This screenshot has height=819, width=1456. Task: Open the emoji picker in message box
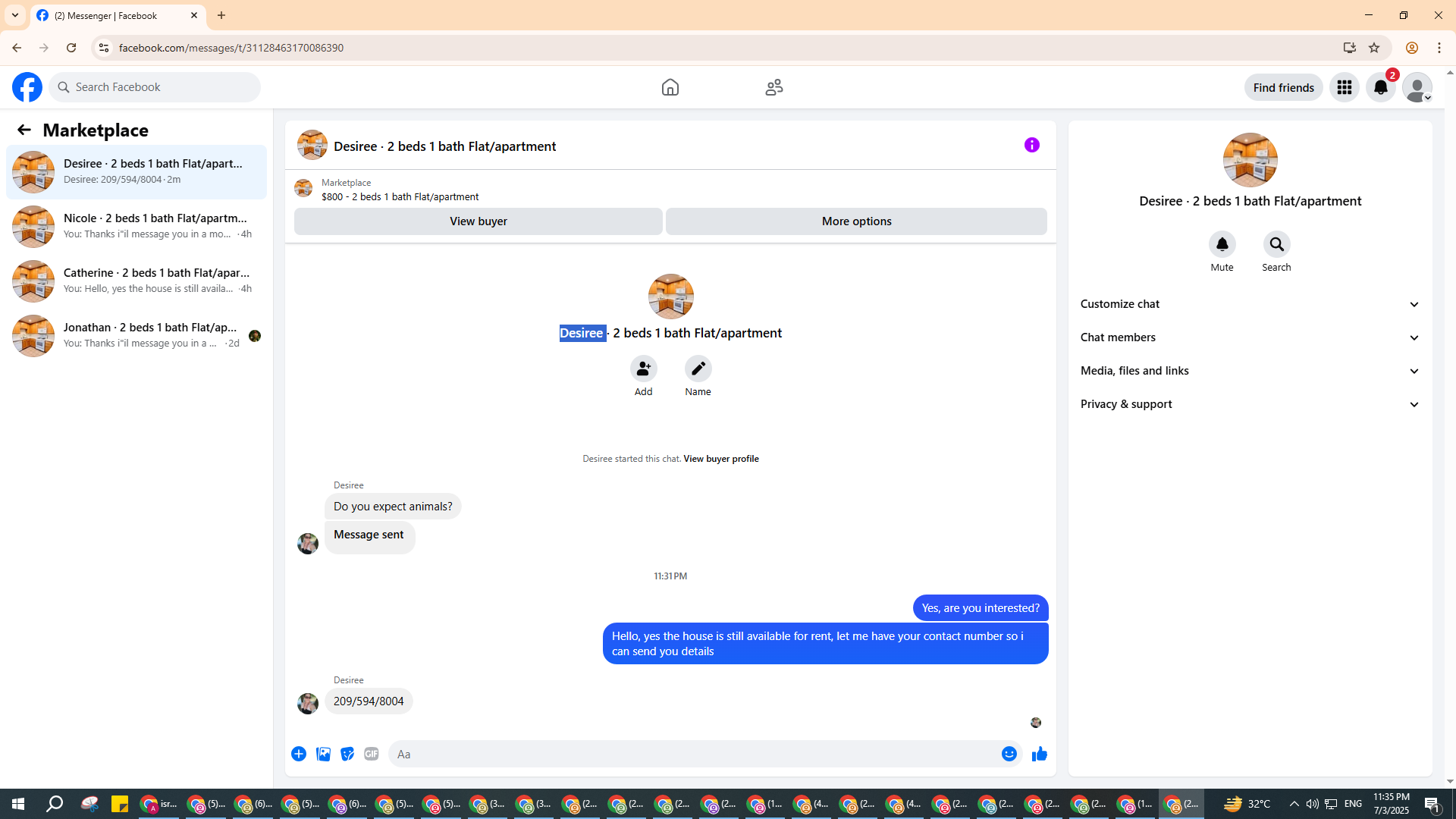[x=1009, y=754]
